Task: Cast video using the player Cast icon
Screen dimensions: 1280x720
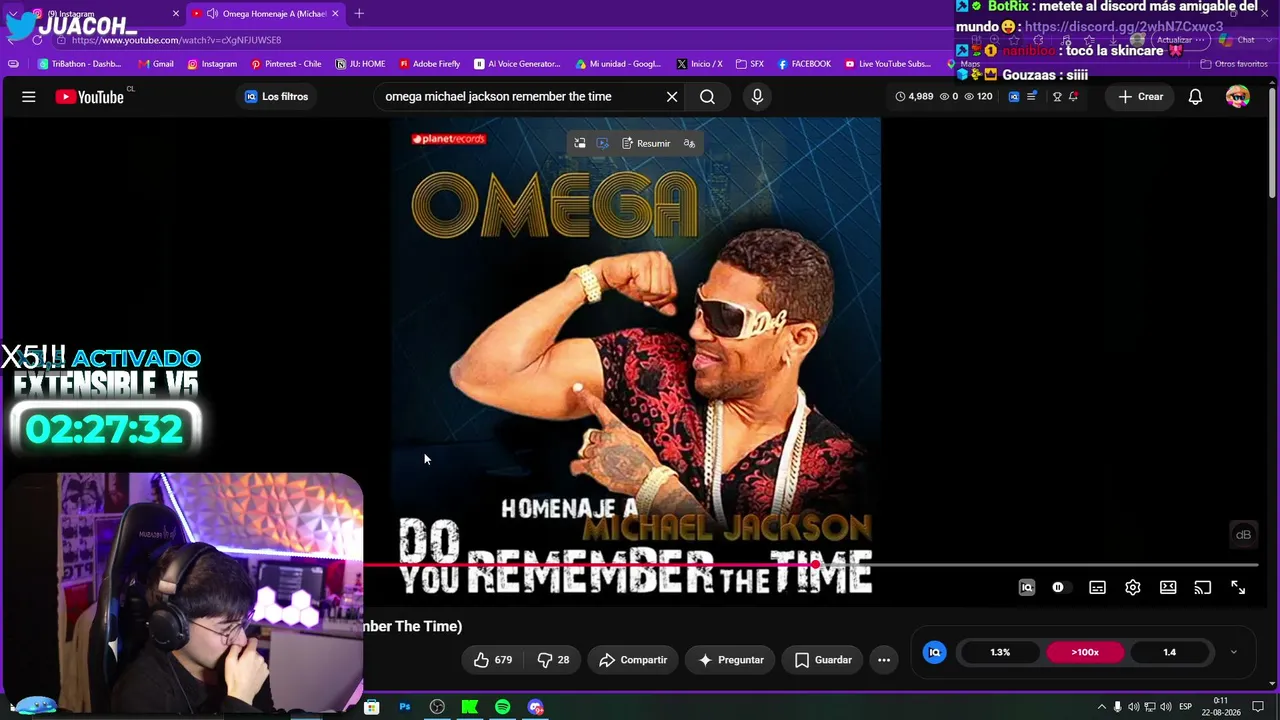Action: 1203,588
